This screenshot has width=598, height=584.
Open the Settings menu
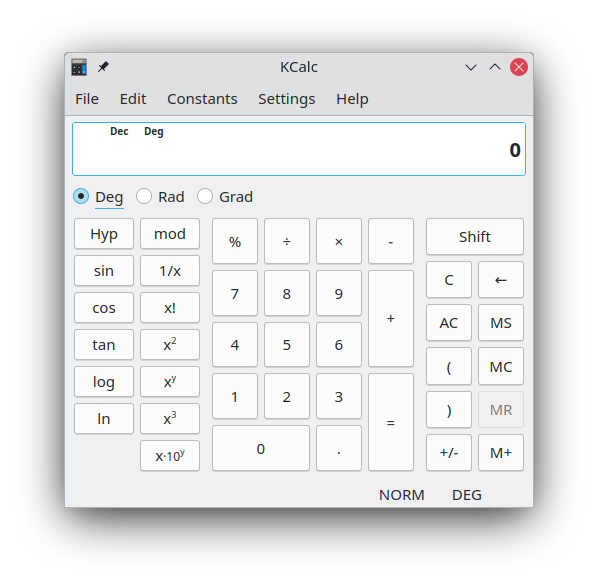pos(287,99)
